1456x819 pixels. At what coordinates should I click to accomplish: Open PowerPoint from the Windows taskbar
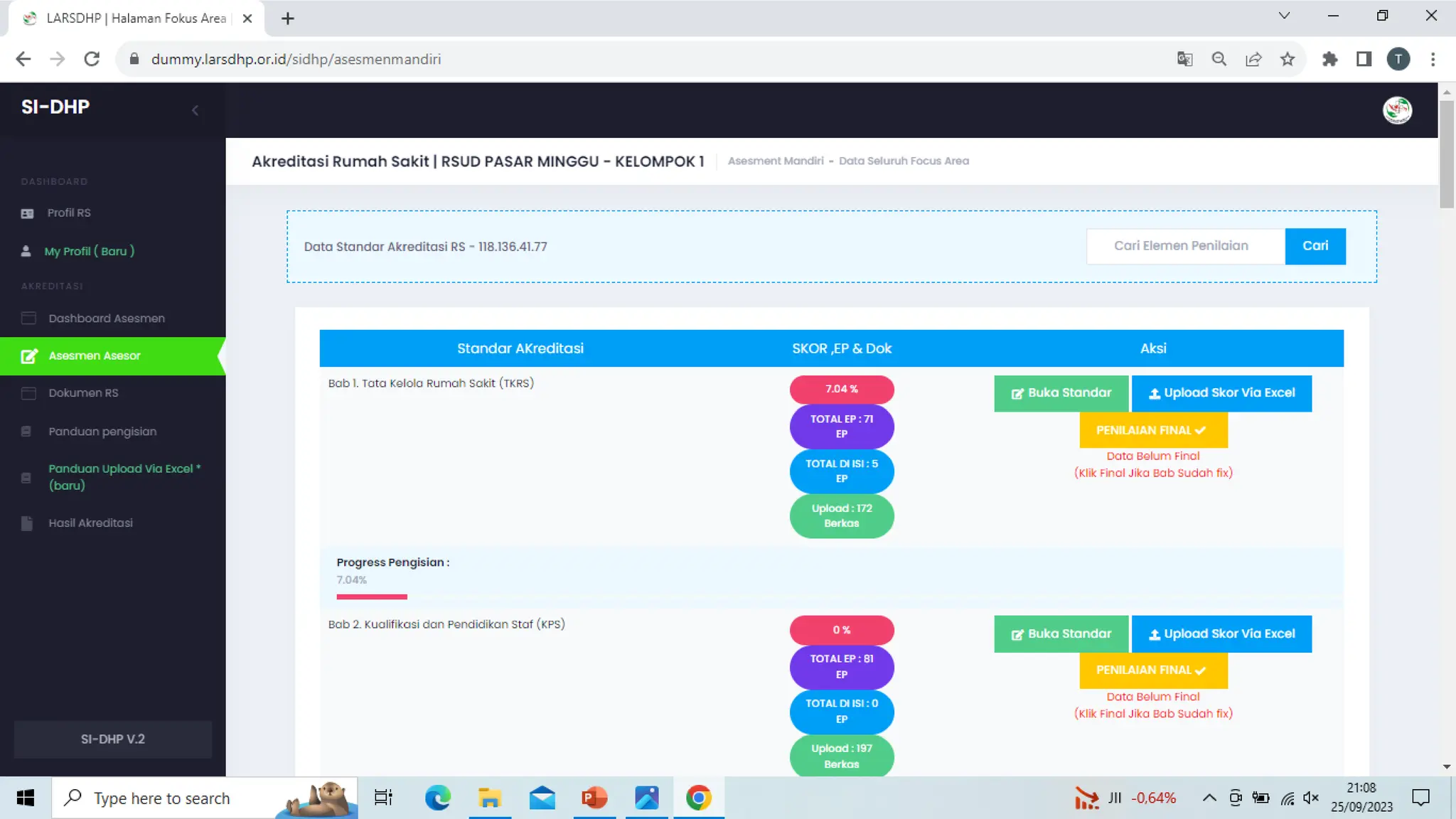[x=594, y=798]
